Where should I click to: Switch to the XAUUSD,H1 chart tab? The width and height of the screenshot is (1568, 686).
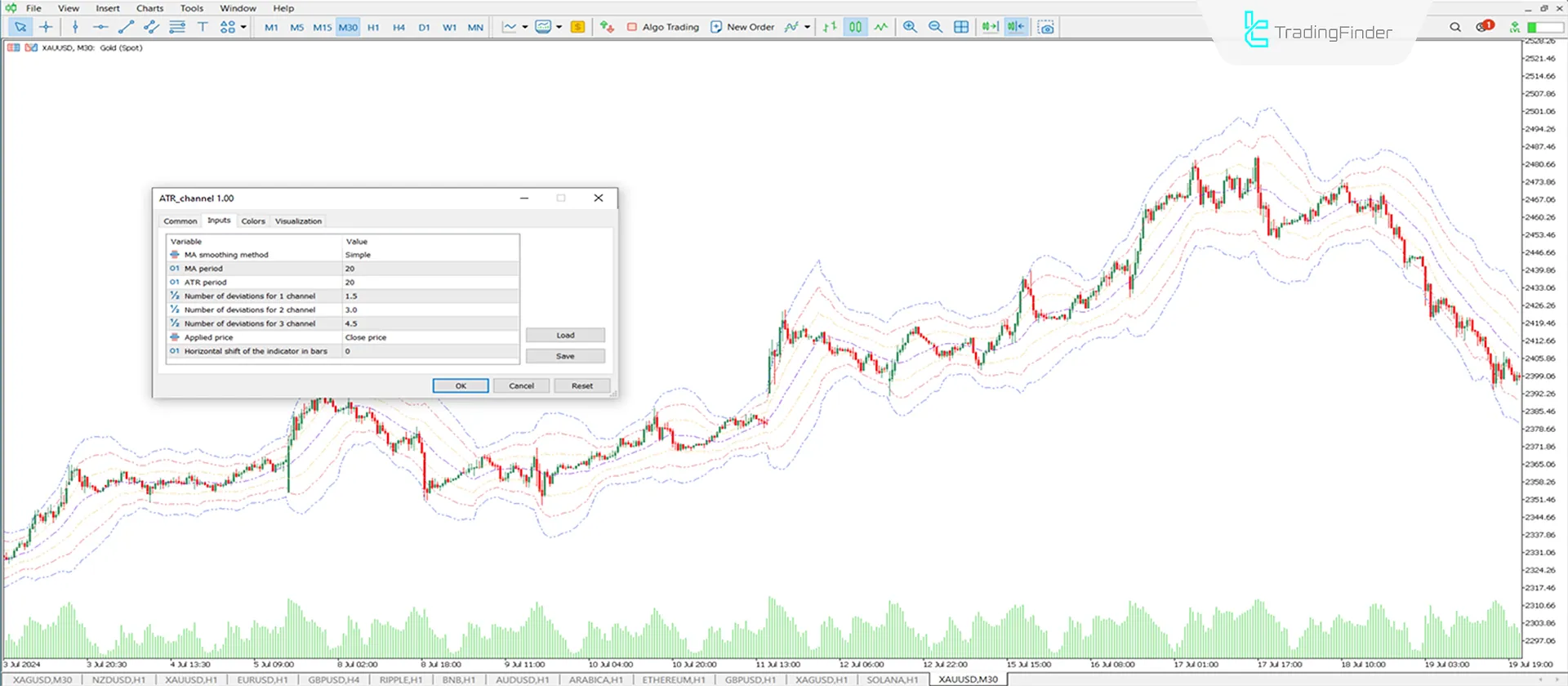(191, 679)
